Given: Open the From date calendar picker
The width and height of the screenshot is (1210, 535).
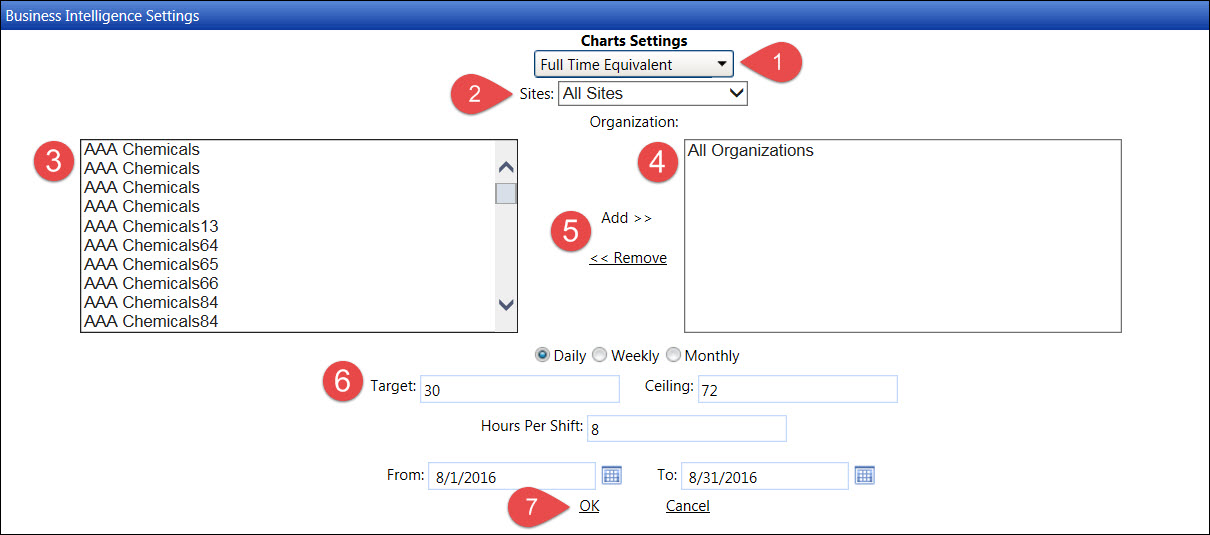Looking at the screenshot, I should [611, 476].
